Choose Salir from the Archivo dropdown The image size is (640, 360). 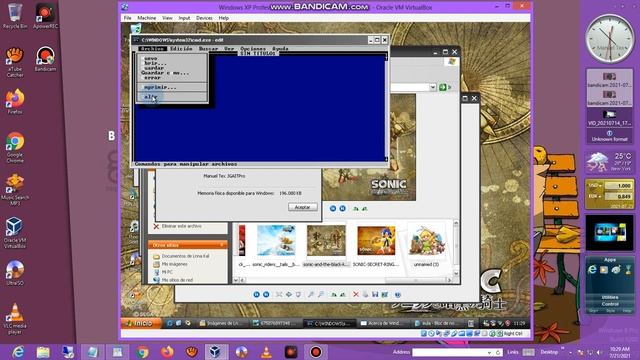click(172, 97)
